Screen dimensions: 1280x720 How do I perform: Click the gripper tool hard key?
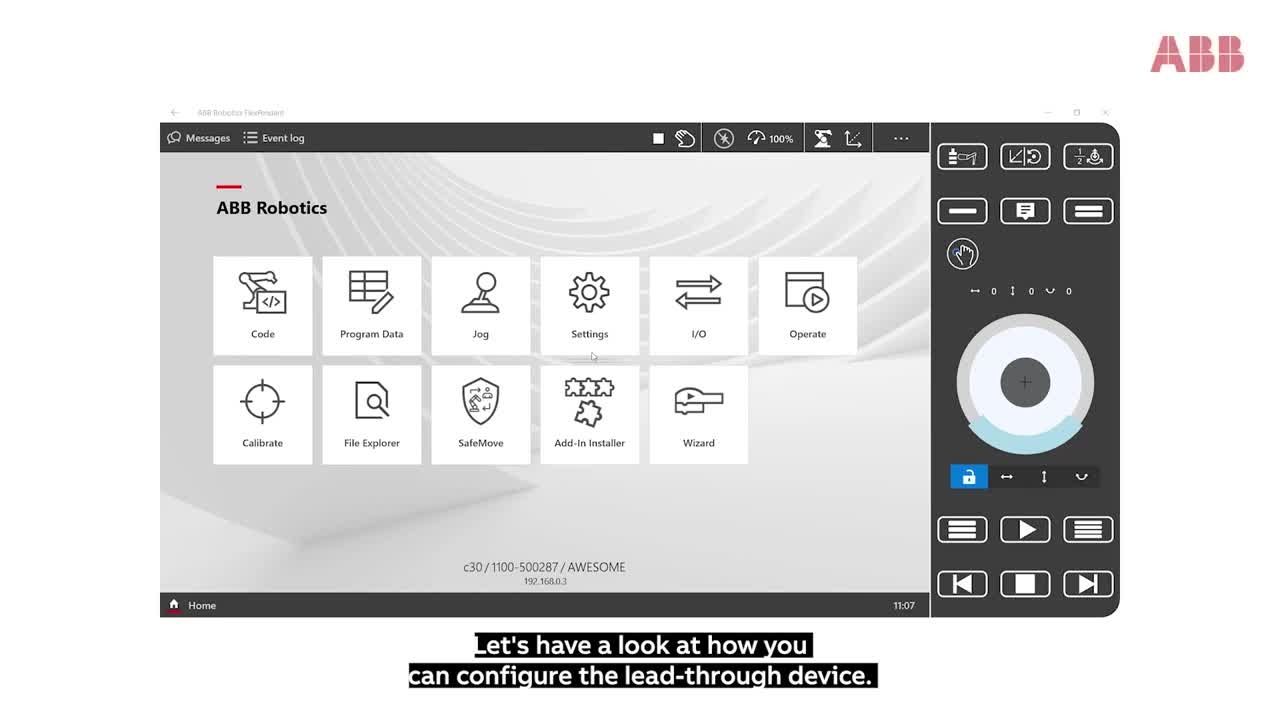coord(962,156)
